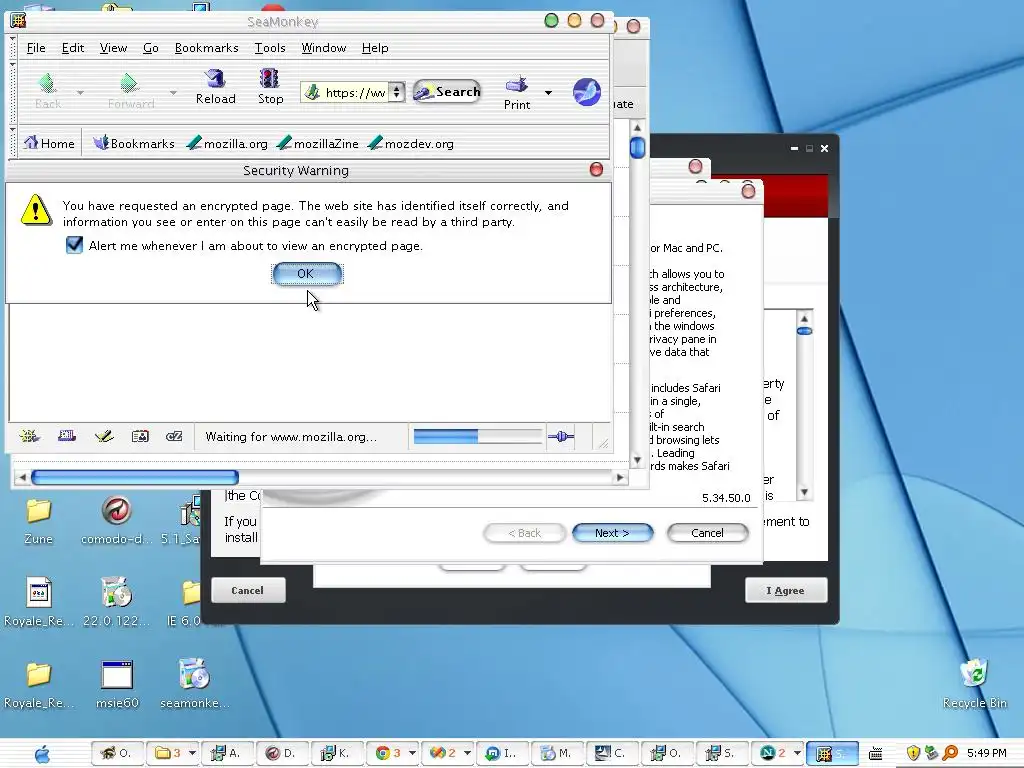The image size is (1024, 768).
Task: Click the Address Book icon in status bar
Action: [140, 436]
